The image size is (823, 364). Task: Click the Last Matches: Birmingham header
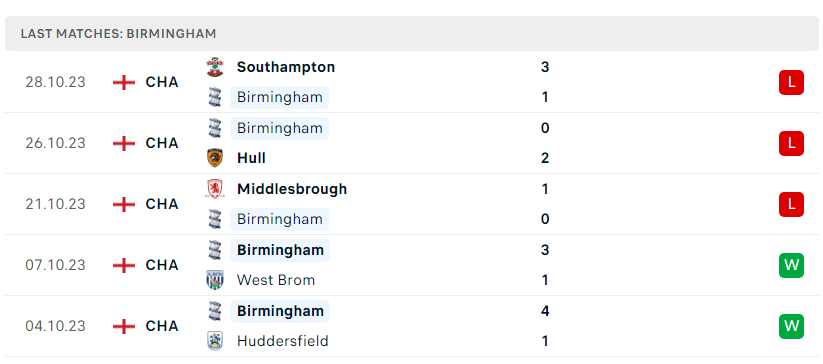tap(118, 34)
